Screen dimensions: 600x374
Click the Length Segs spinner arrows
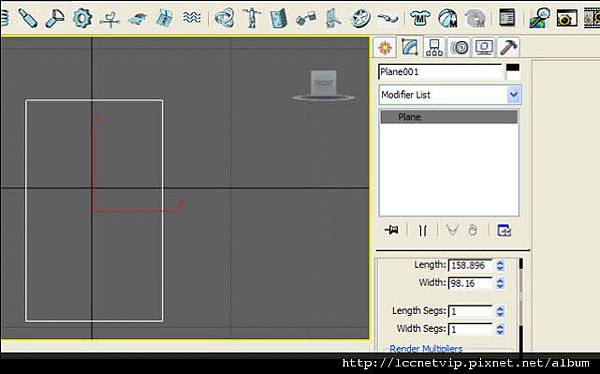(500, 311)
